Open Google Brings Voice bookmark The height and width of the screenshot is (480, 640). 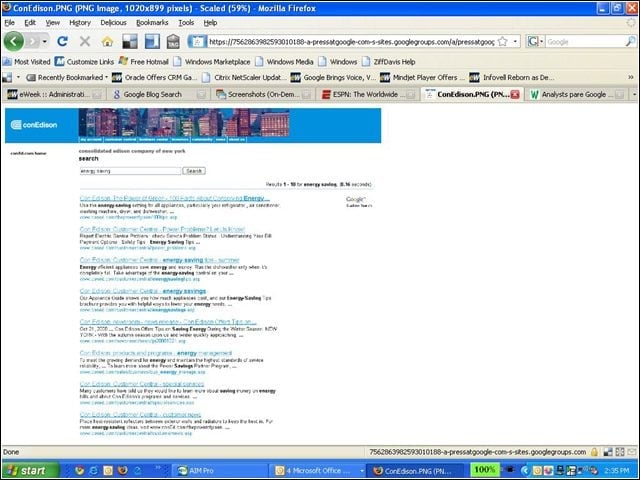(x=333, y=78)
